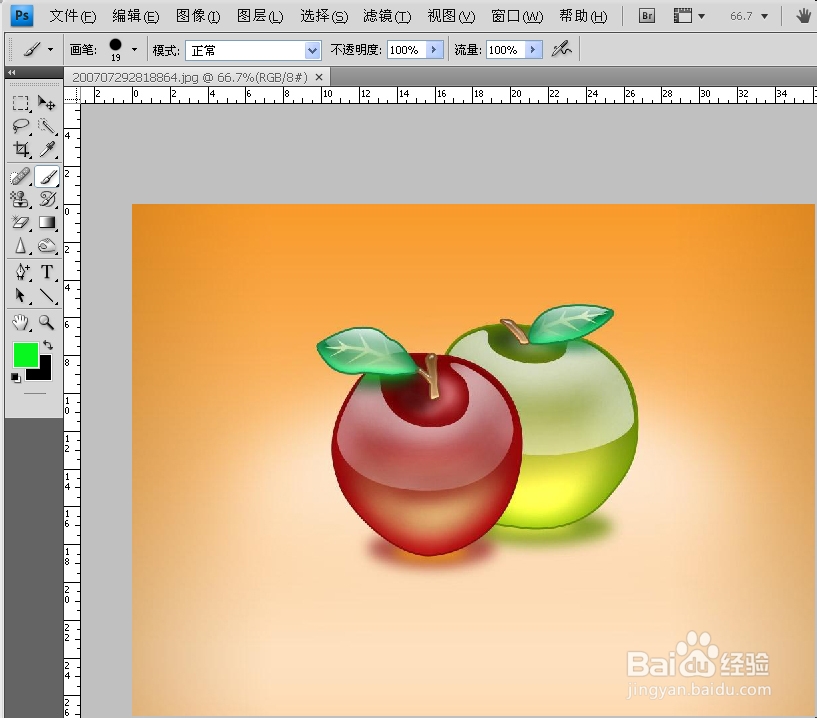Click the Photoshop Ps logo
817x718 pixels.
(x=22, y=16)
